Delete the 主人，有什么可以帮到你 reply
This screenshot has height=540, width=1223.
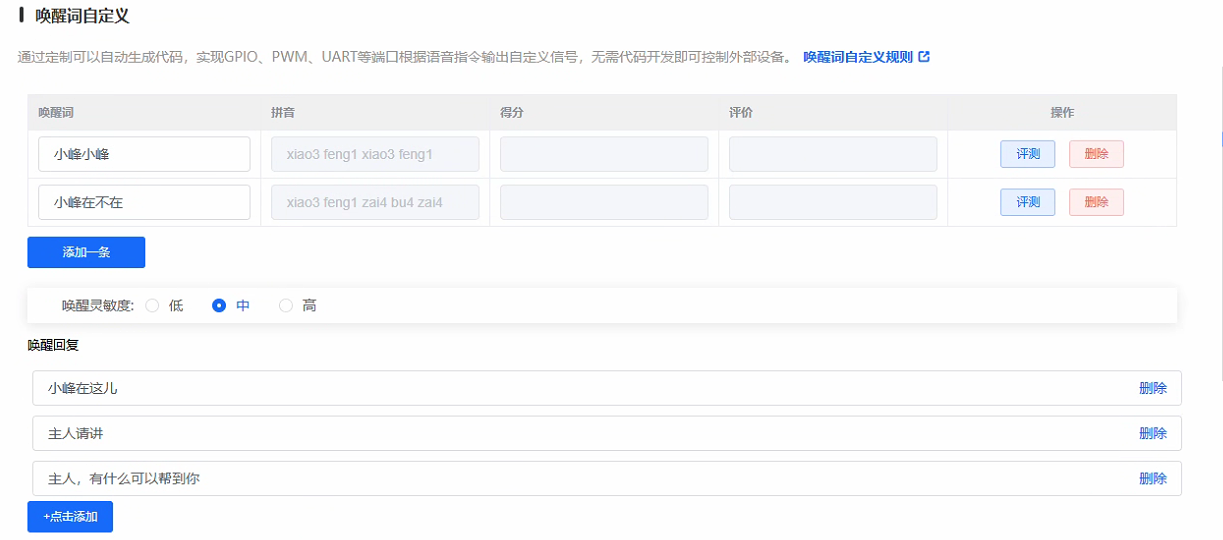click(1152, 479)
